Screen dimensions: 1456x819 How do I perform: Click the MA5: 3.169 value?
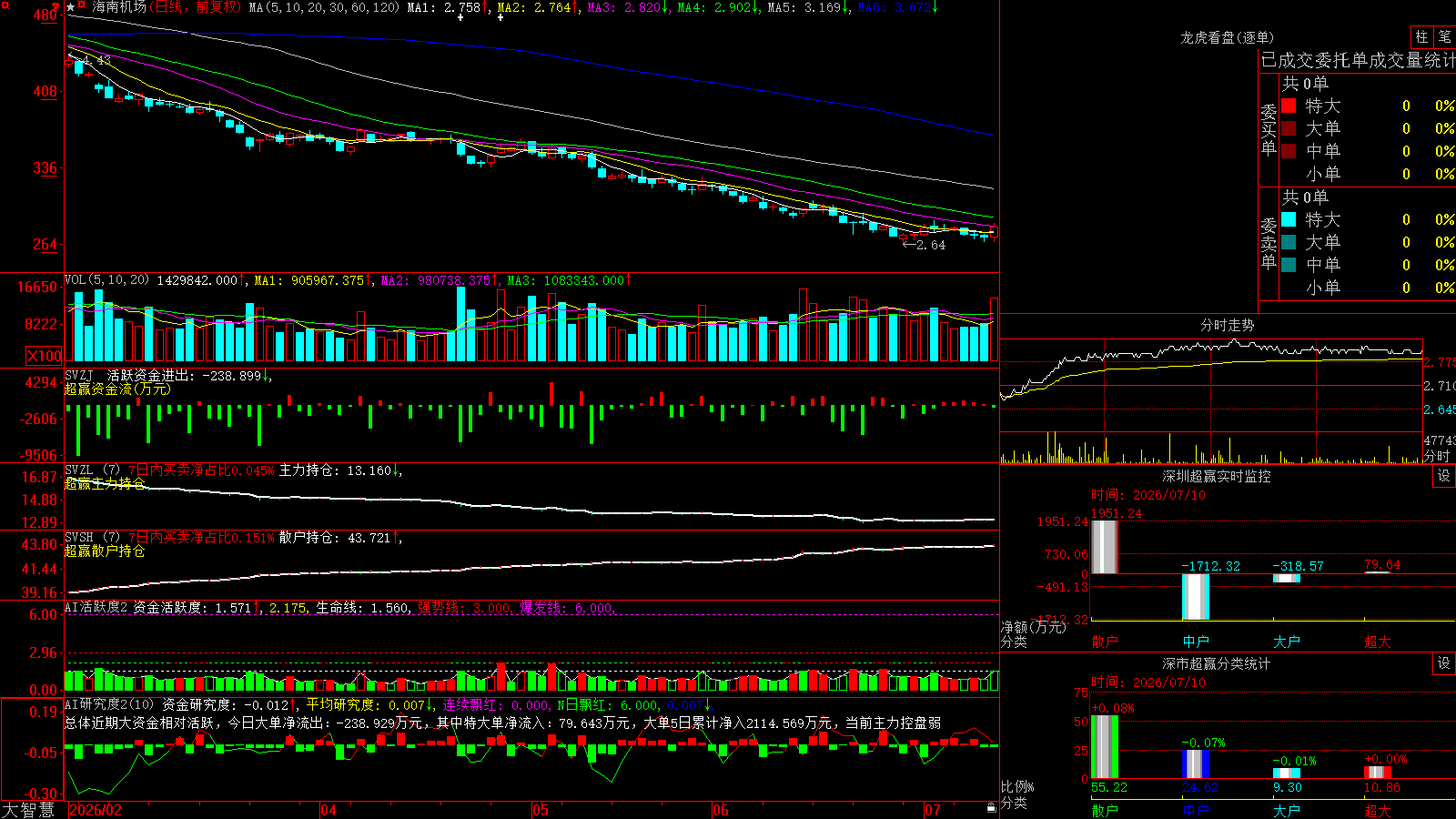coord(808,7)
